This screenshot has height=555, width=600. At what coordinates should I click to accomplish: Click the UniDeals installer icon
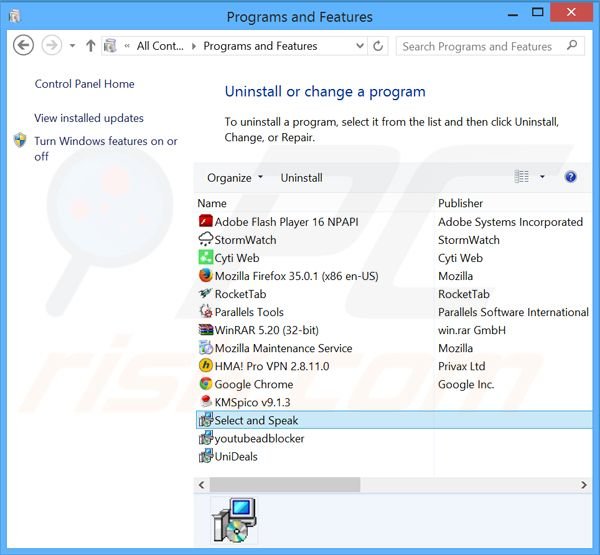tap(205, 456)
